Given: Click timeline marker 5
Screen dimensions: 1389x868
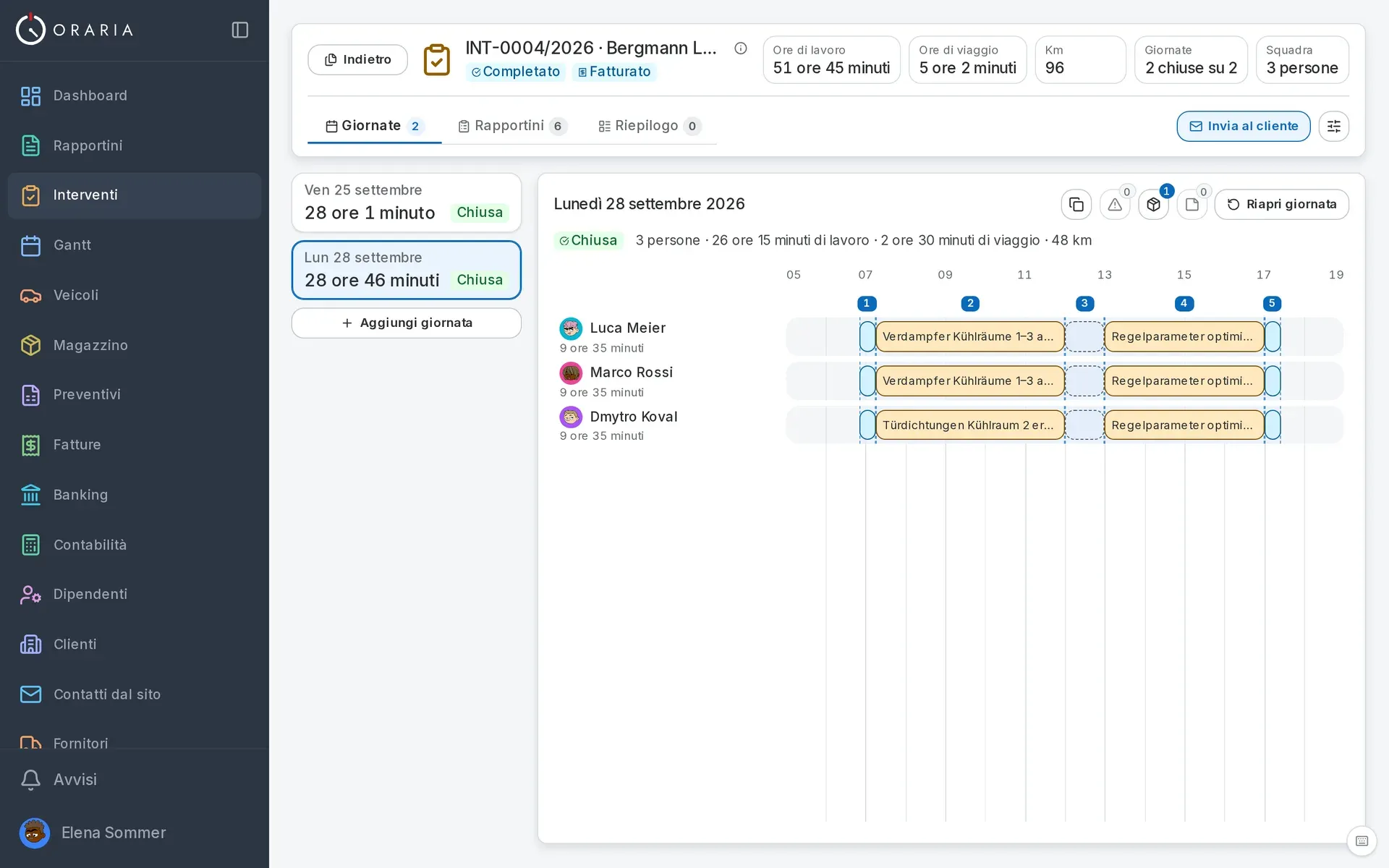Looking at the screenshot, I should point(1271,303).
